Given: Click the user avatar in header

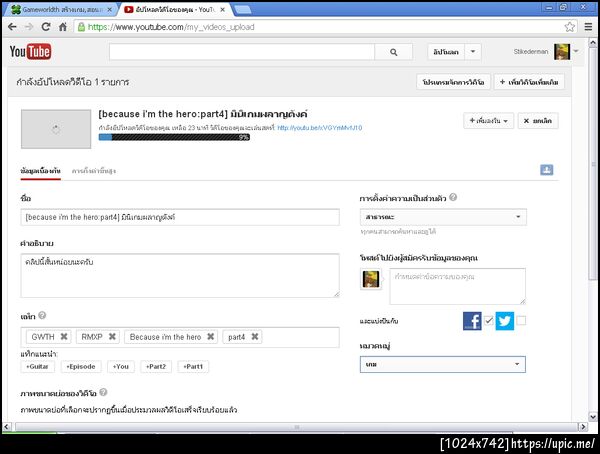Looking at the screenshot, I should tap(562, 52).
